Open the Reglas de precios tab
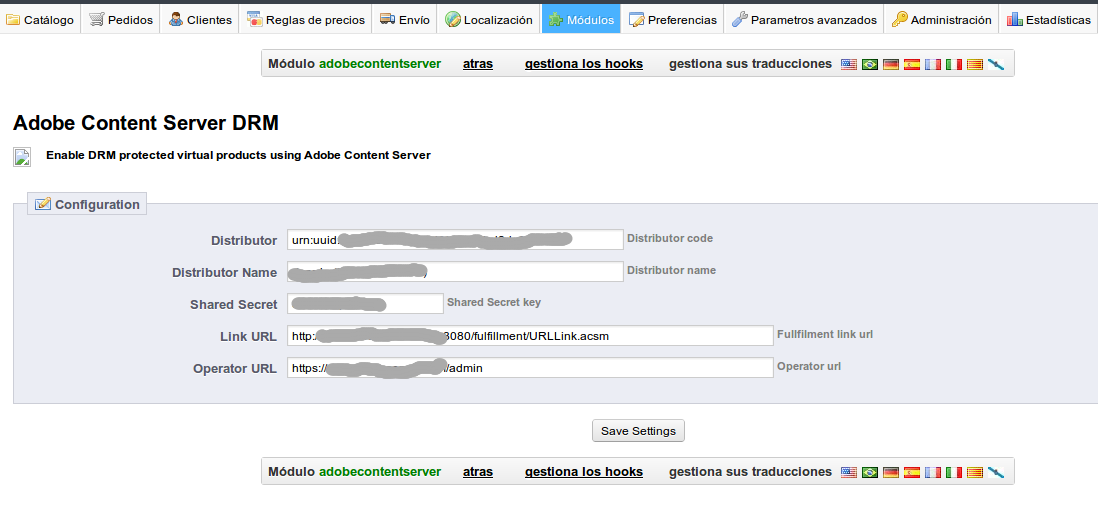This screenshot has height=507, width=1098. tap(305, 20)
